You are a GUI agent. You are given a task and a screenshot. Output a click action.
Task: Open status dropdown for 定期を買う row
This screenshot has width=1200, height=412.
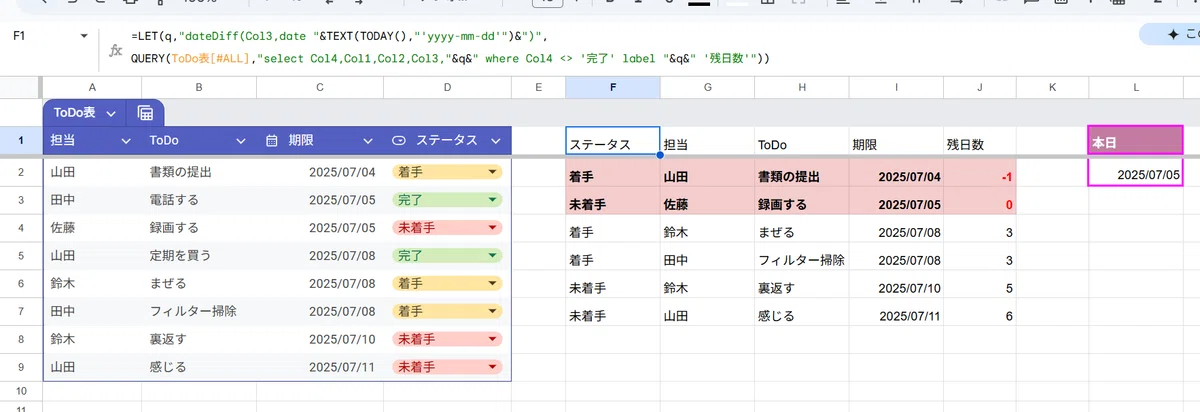492,255
